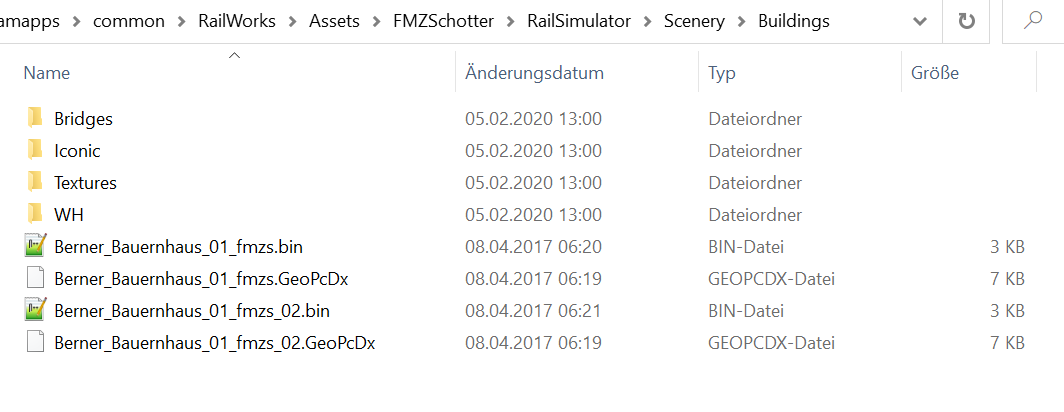Click the WH folder icon
The width and height of the screenshot is (1064, 412).
point(35,214)
